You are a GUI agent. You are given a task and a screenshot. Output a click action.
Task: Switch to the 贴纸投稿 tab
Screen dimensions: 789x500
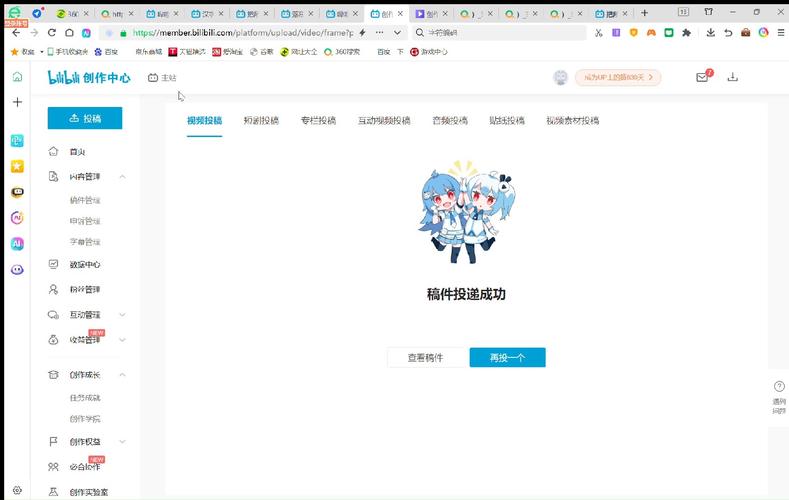(507, 120)
